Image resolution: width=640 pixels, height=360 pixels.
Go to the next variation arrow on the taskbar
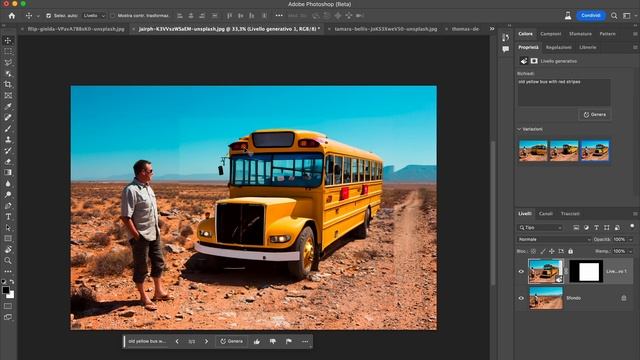coord(206,341)
